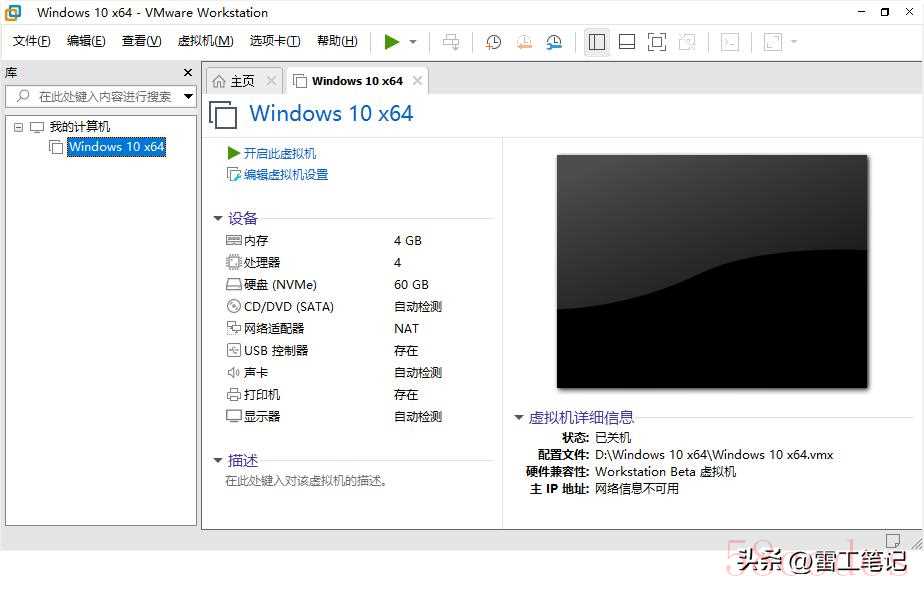Take a snapshot using the clock-plus icon
Viewport: 924px width, 589px height.
[493, 42]
